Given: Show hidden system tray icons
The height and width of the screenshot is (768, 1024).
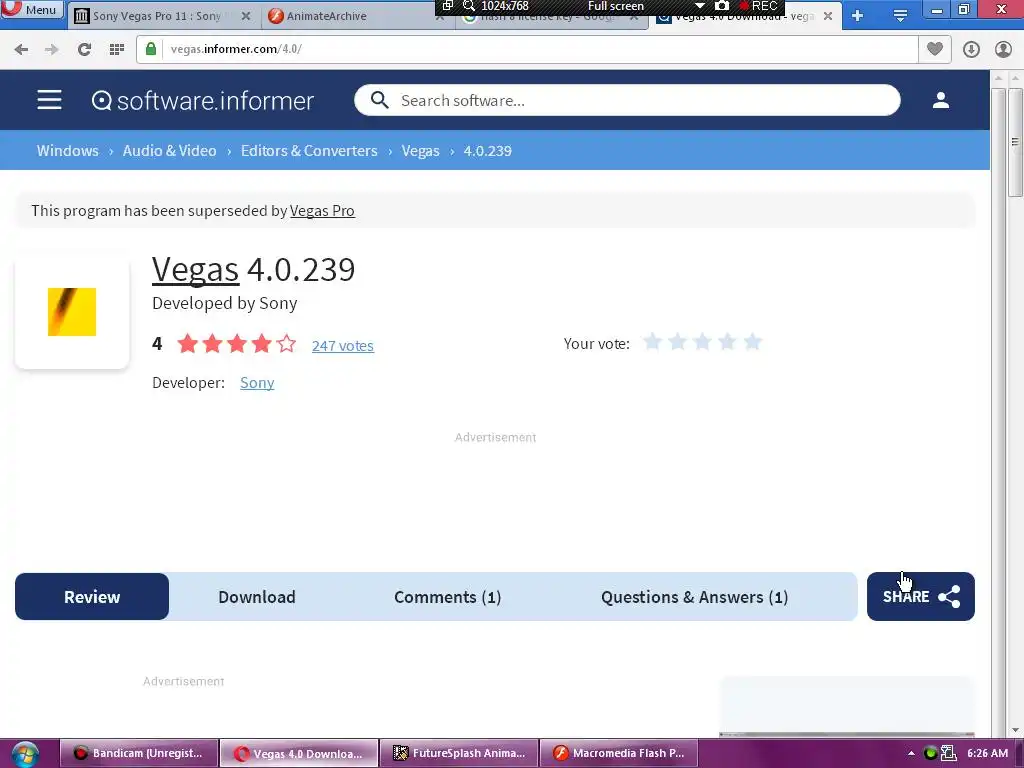Looking at the screenshot, I should (x=911, y=754).
